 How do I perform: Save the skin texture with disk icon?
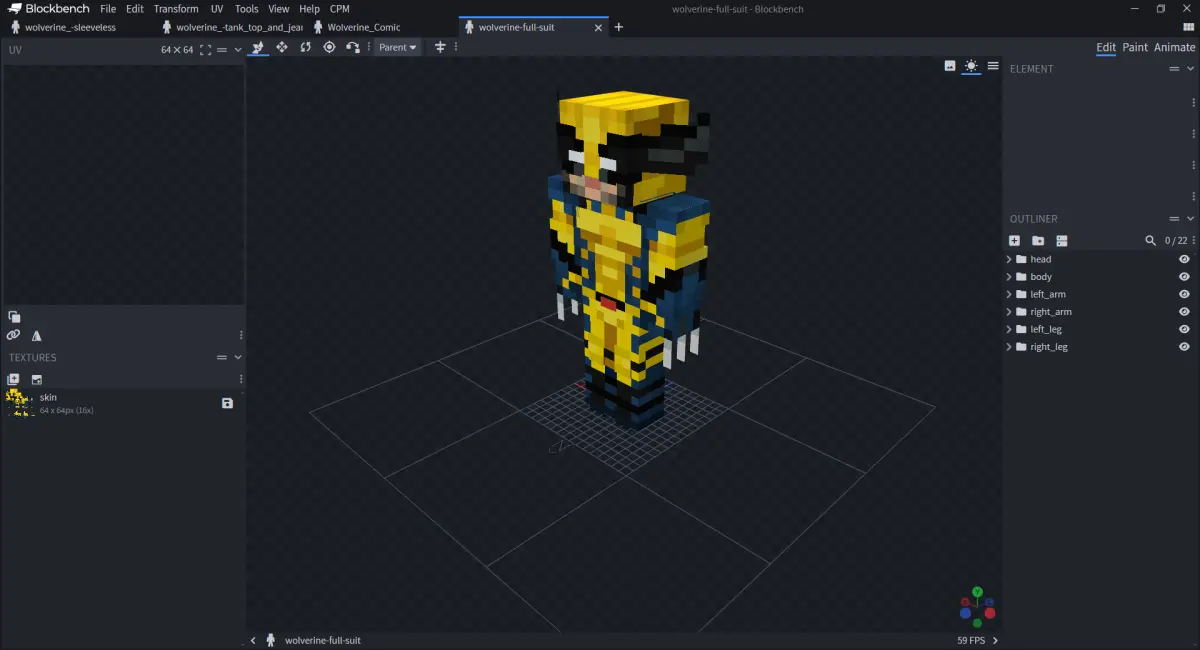pyautogui.click(x=227, y=403)
